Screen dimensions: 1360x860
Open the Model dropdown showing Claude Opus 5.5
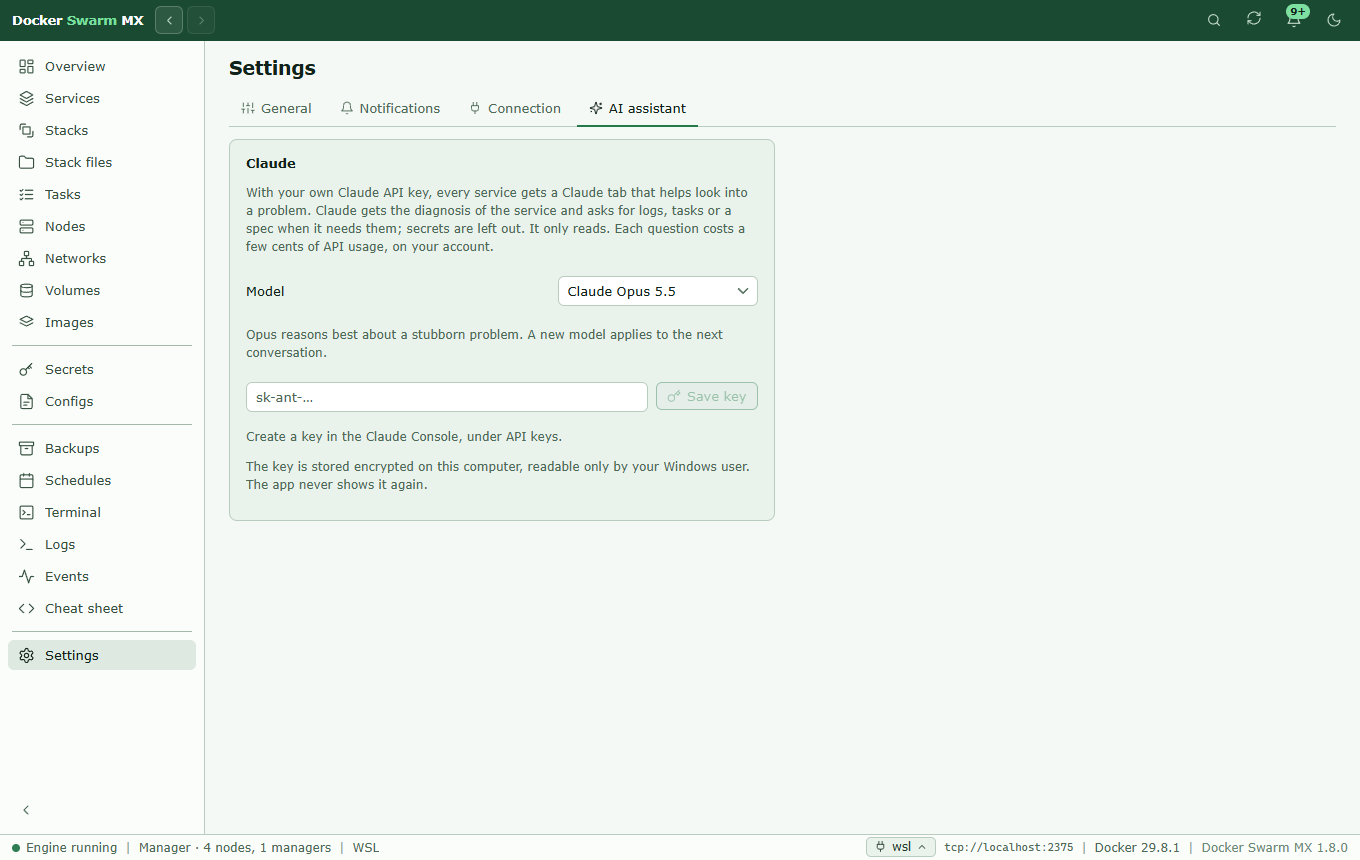click(658, 291)
